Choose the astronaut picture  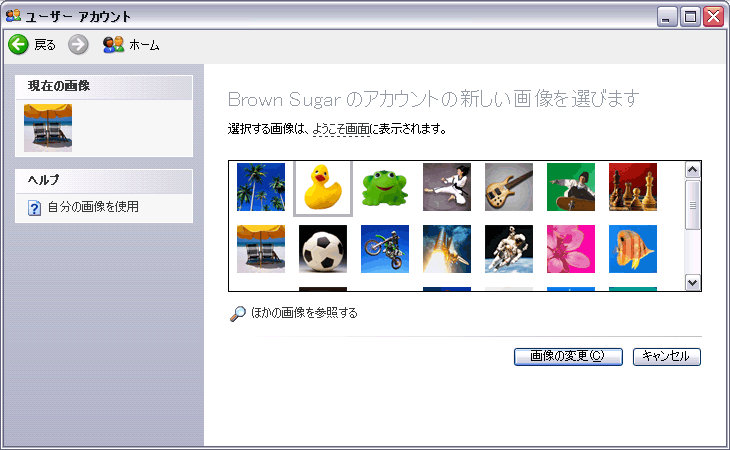click(x=508, y=249)
